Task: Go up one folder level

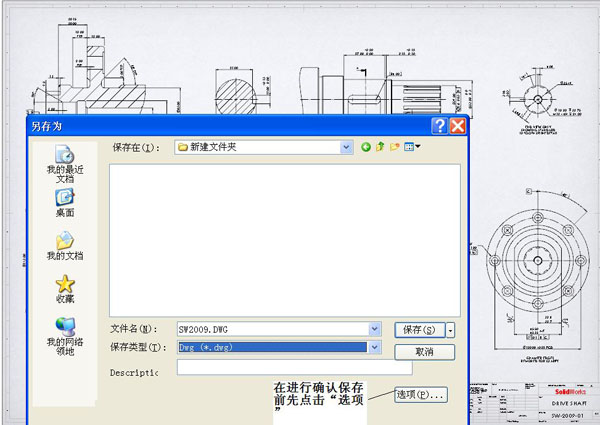Action: click(x=380, y=147)
